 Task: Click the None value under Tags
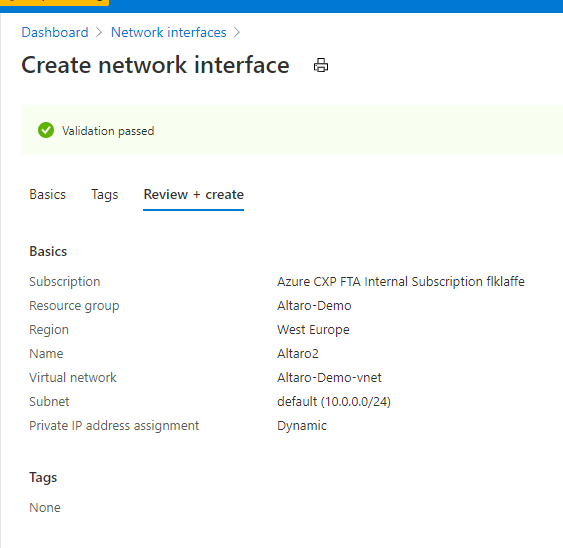coord(45,508)
